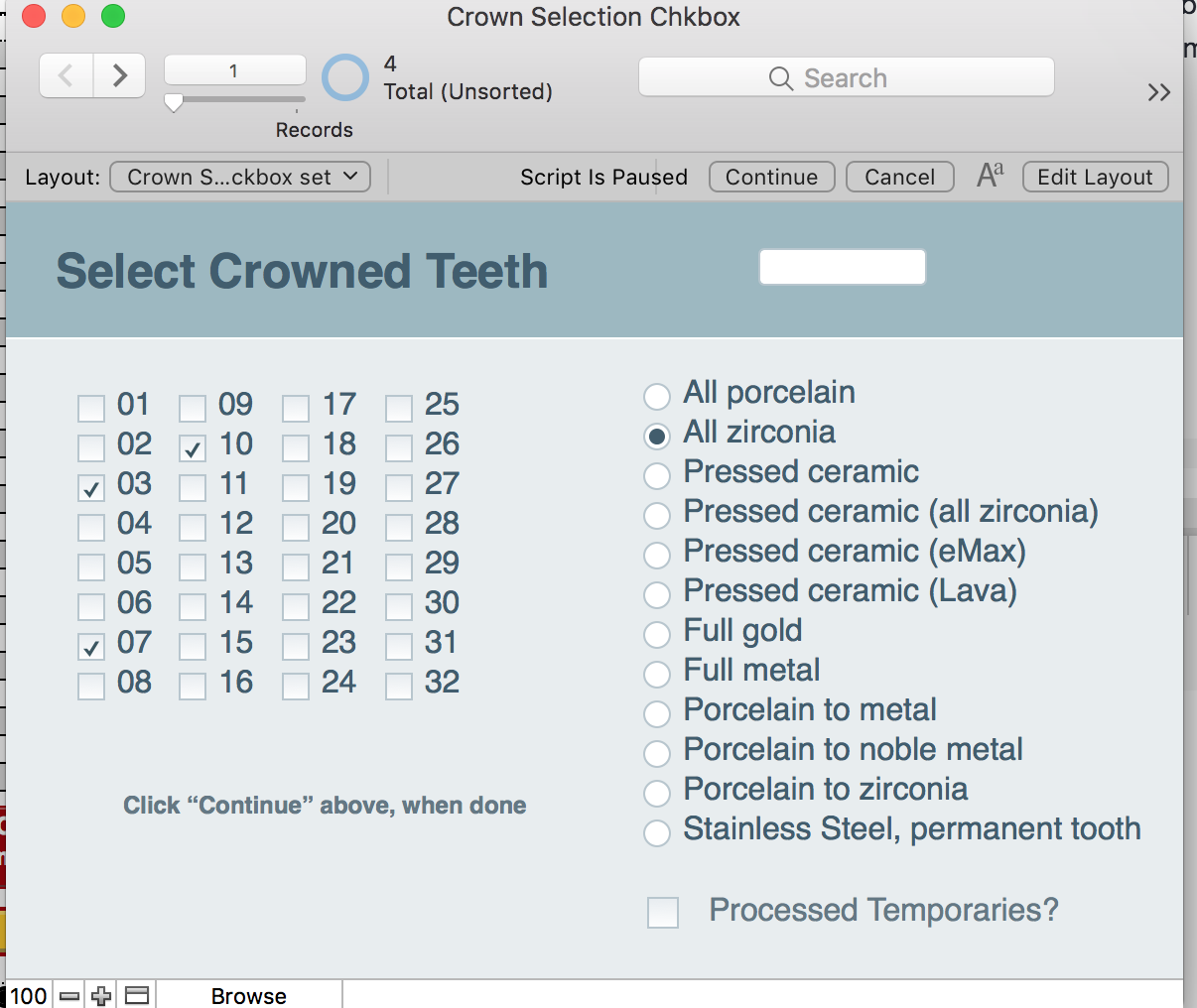
Task: Open Edit Layout mode
Action: tap(1096, 177)
